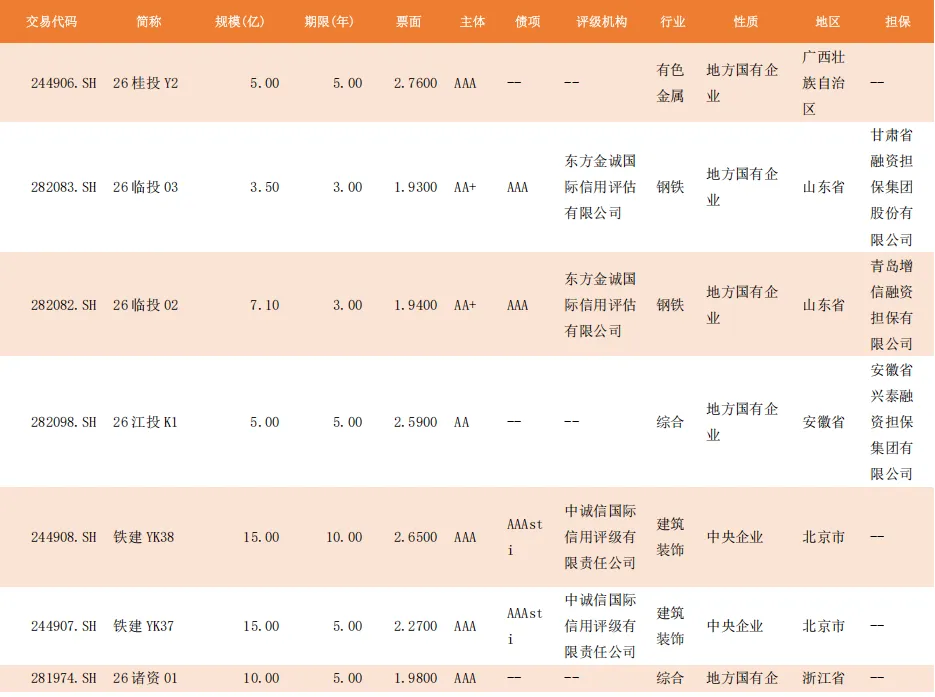Click coupon value 2.5900
935x697 pixels.
416,422
